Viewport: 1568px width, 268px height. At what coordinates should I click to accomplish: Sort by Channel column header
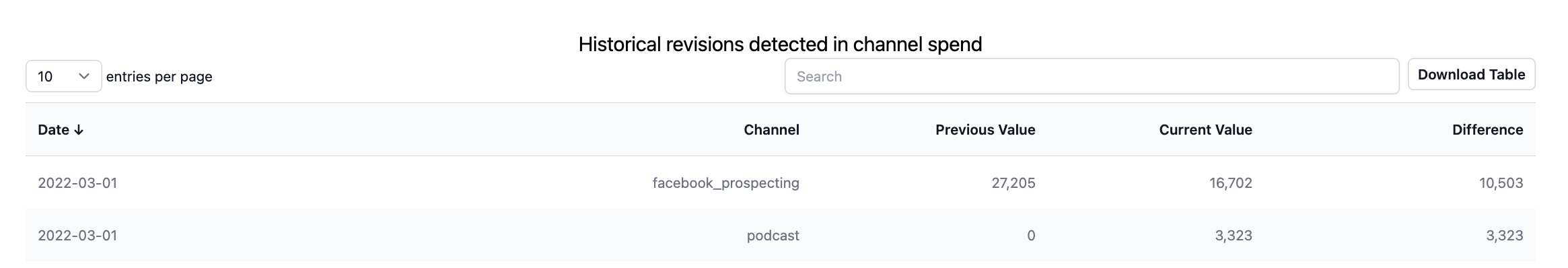pyautogui.click(x=771, y=130)
